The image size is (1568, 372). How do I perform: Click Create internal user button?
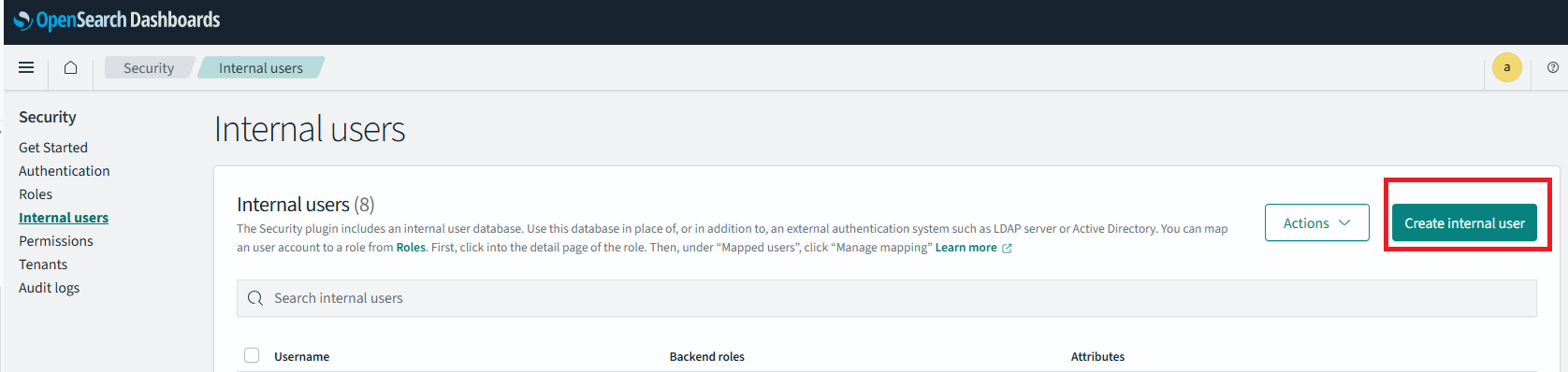point(1464,222)
